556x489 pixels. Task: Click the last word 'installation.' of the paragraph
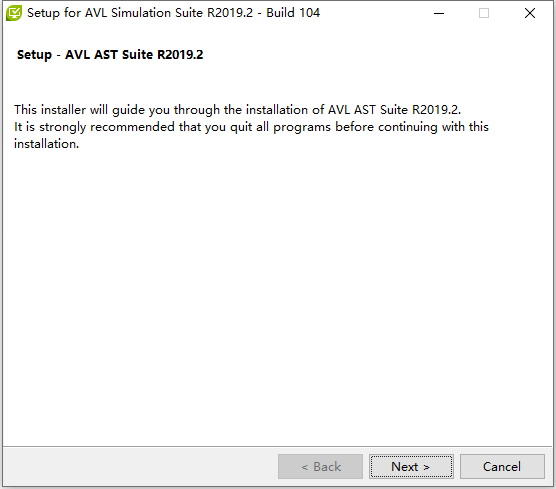tap(46, 144)
